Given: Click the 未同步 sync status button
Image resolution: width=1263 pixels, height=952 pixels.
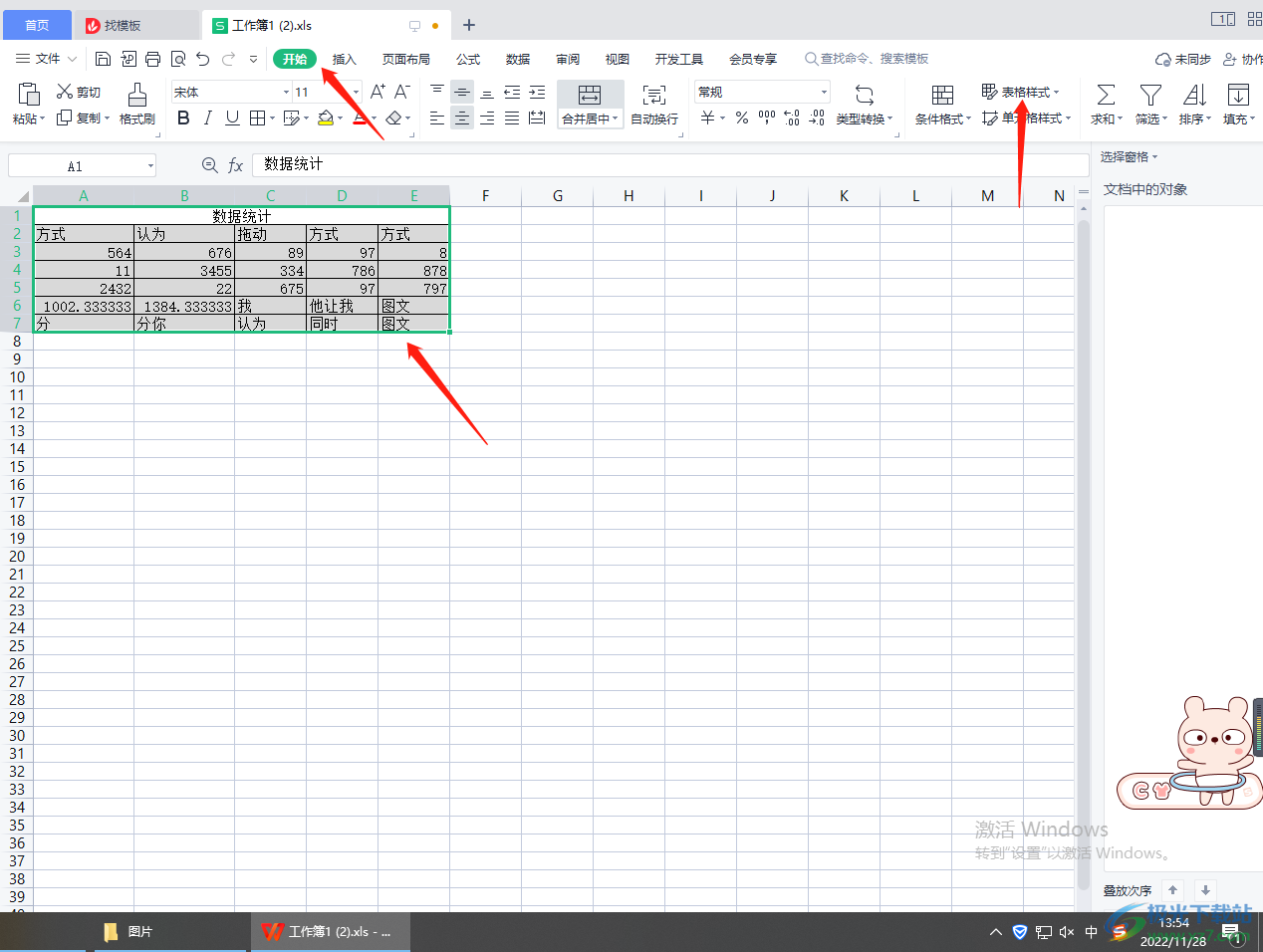Looking at the screenshot, I should pyautogui.click(x=1183, y=59).
